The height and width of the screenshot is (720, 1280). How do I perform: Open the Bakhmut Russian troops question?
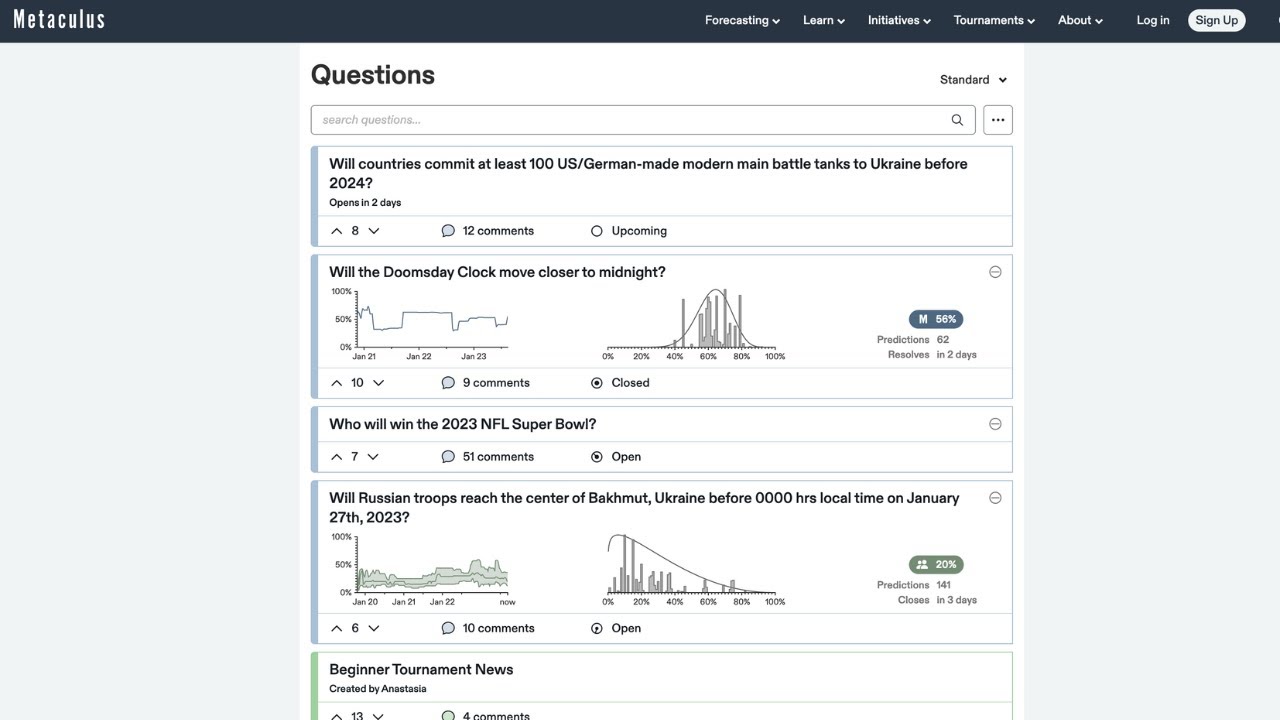click(644, 507)
